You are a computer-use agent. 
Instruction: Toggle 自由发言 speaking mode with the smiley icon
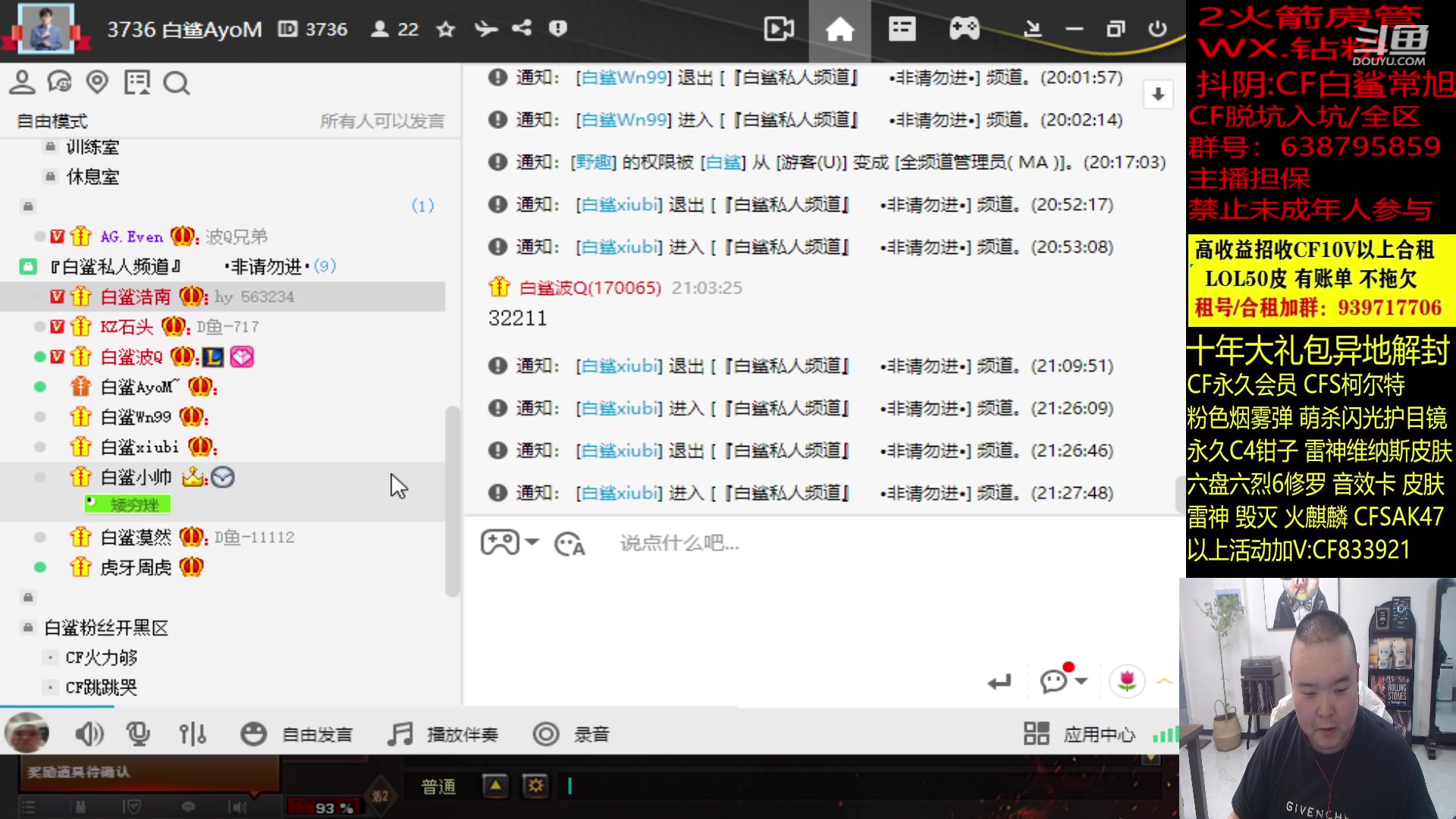click(x=254, y=733)
